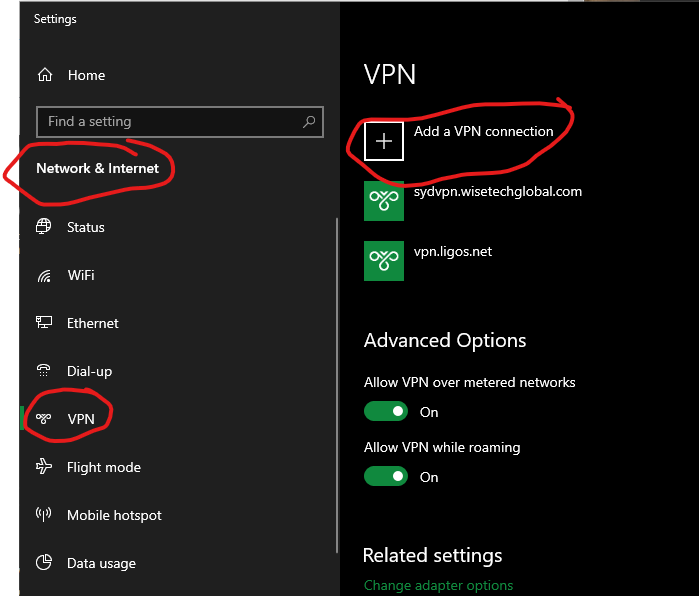Open Change adapter options link
Image resolution: width=699 pixels, height=596 pixels.
(438, 585)
